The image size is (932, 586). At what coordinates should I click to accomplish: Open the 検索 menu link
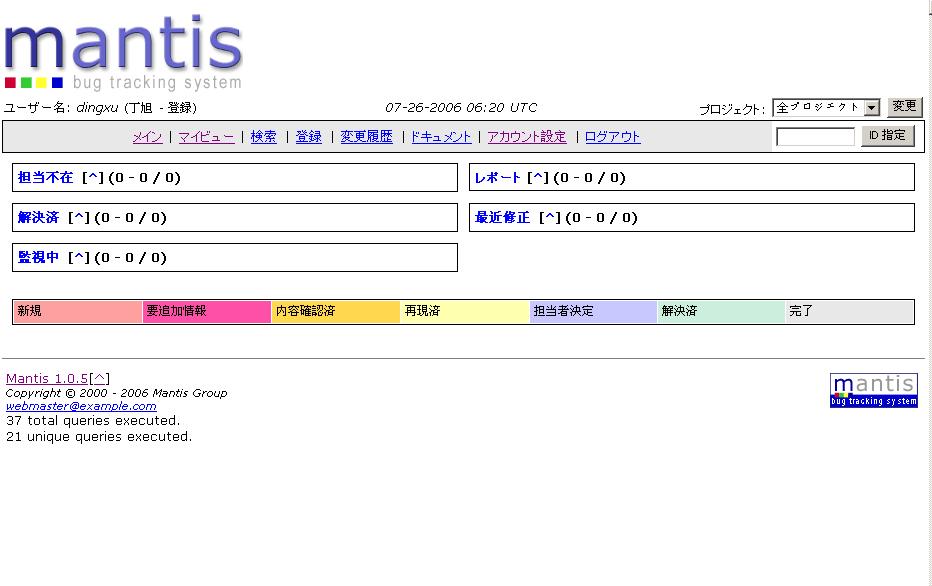263,137
